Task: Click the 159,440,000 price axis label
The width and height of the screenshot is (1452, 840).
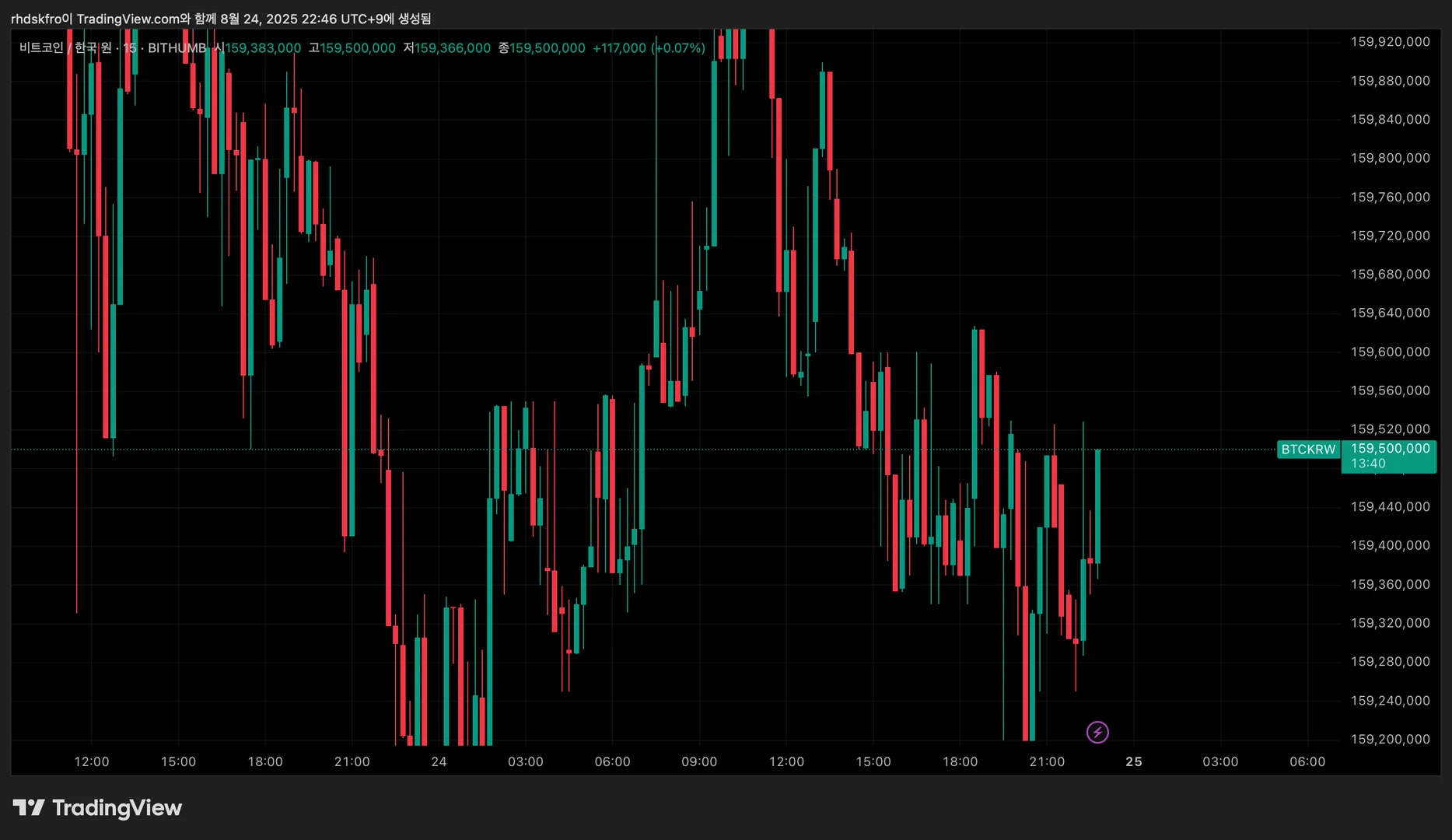Action: (1390, 507)
